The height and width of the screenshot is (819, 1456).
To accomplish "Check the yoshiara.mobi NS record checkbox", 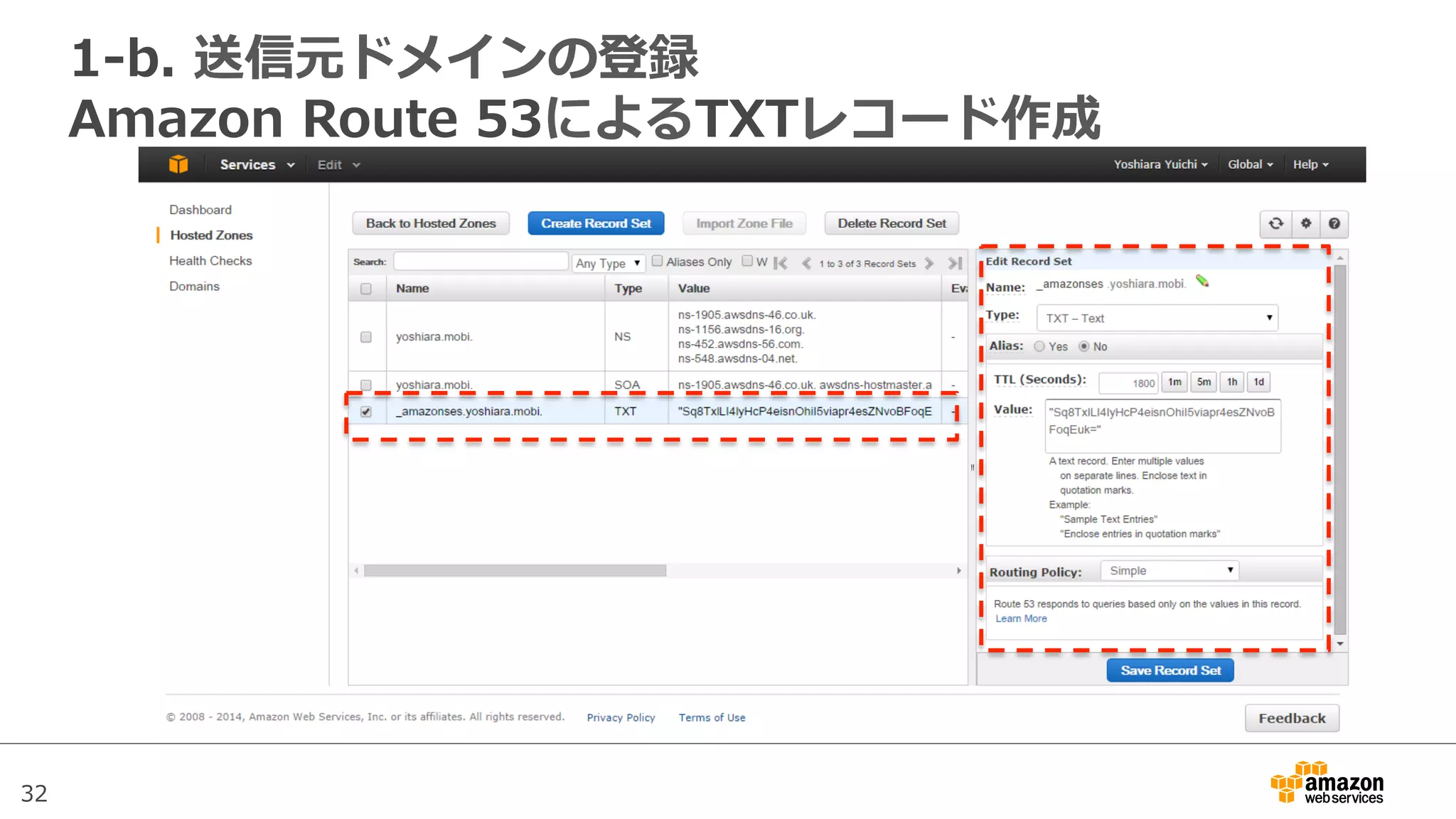I will (x=366, y=337).
